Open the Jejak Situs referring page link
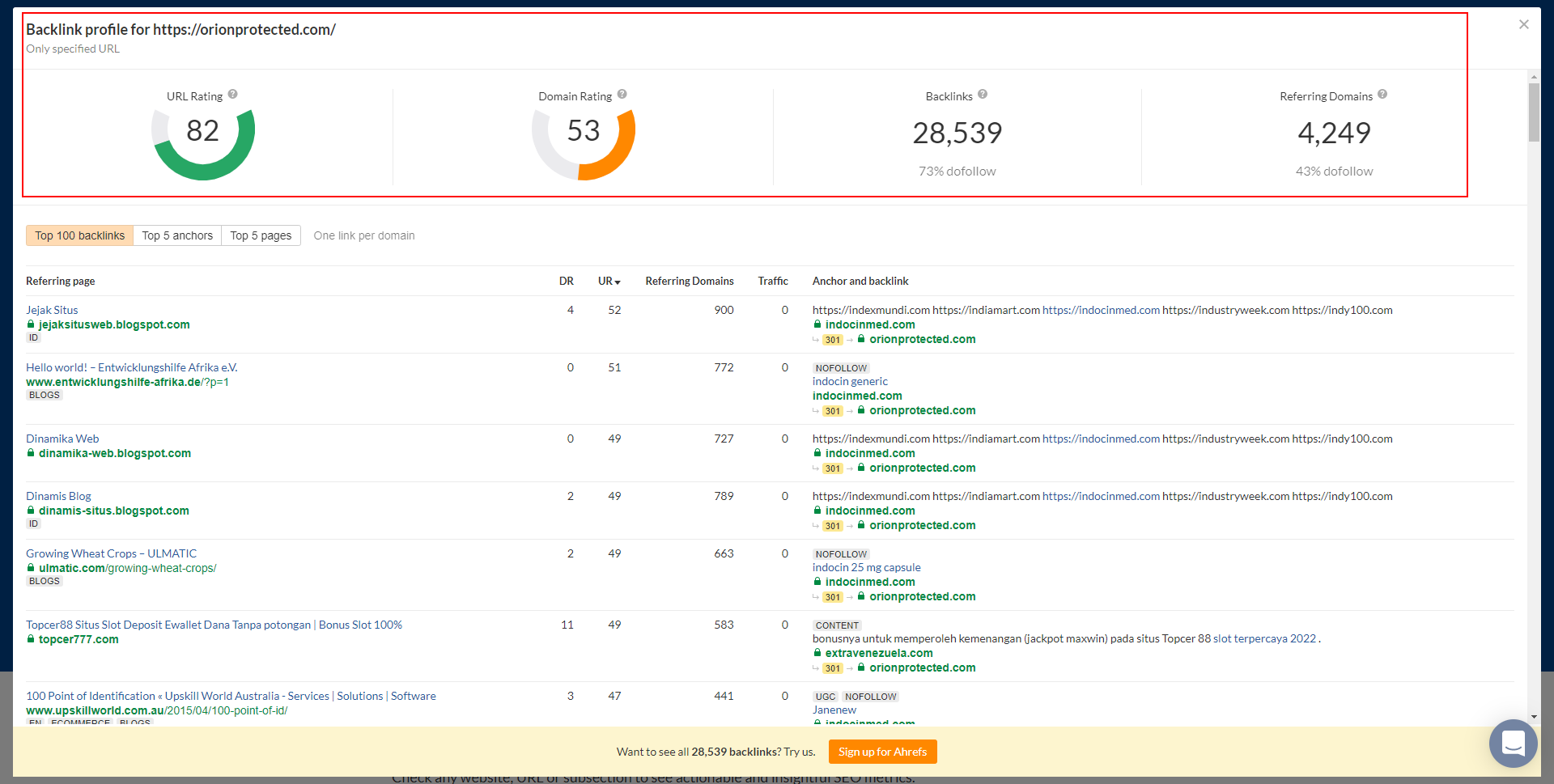 [x=52, y=310]
